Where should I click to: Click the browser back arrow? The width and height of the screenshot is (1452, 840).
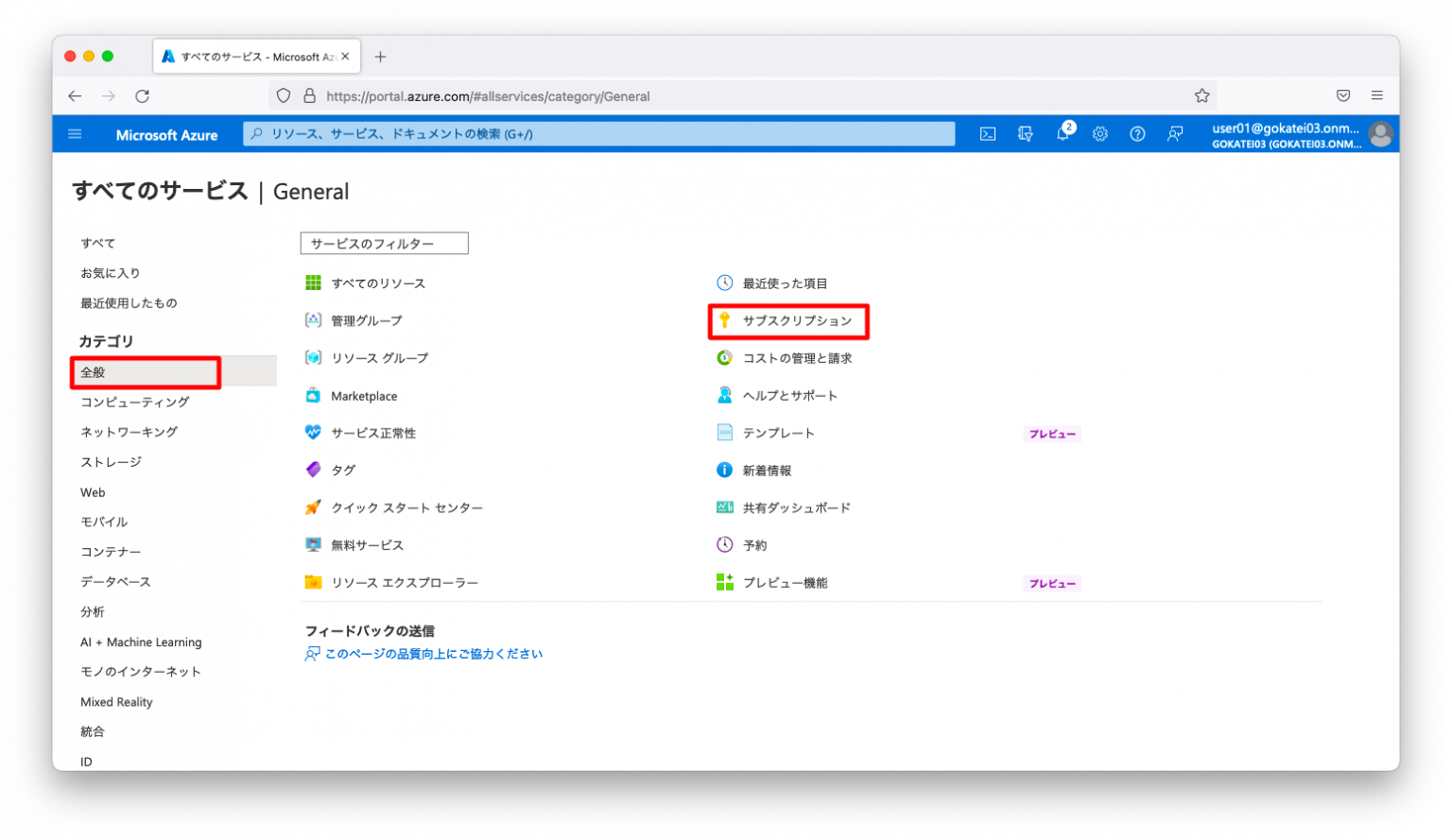click(75, 95)
